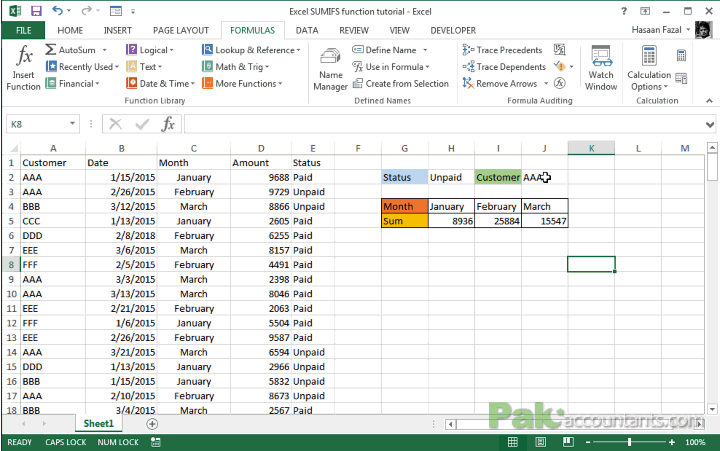Screen dimensions: 720x451
Task: Open Undo history dropdown arrow
Action: click(x=69, y=11)
